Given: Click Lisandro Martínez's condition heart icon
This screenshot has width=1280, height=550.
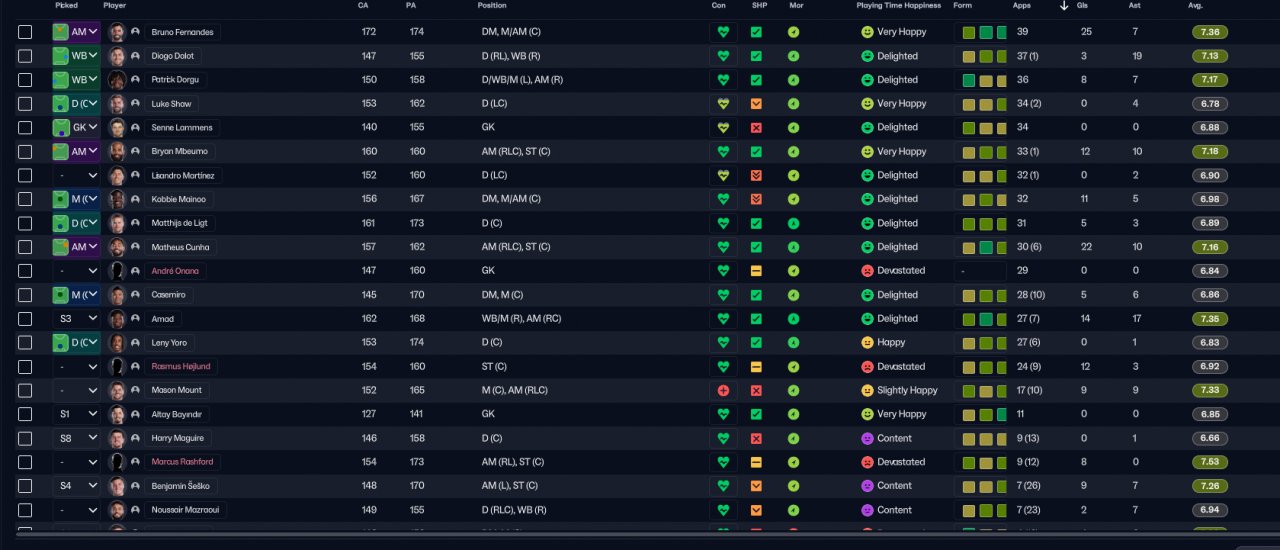Looking at the screenshot, I should click(x=723, y=176).
